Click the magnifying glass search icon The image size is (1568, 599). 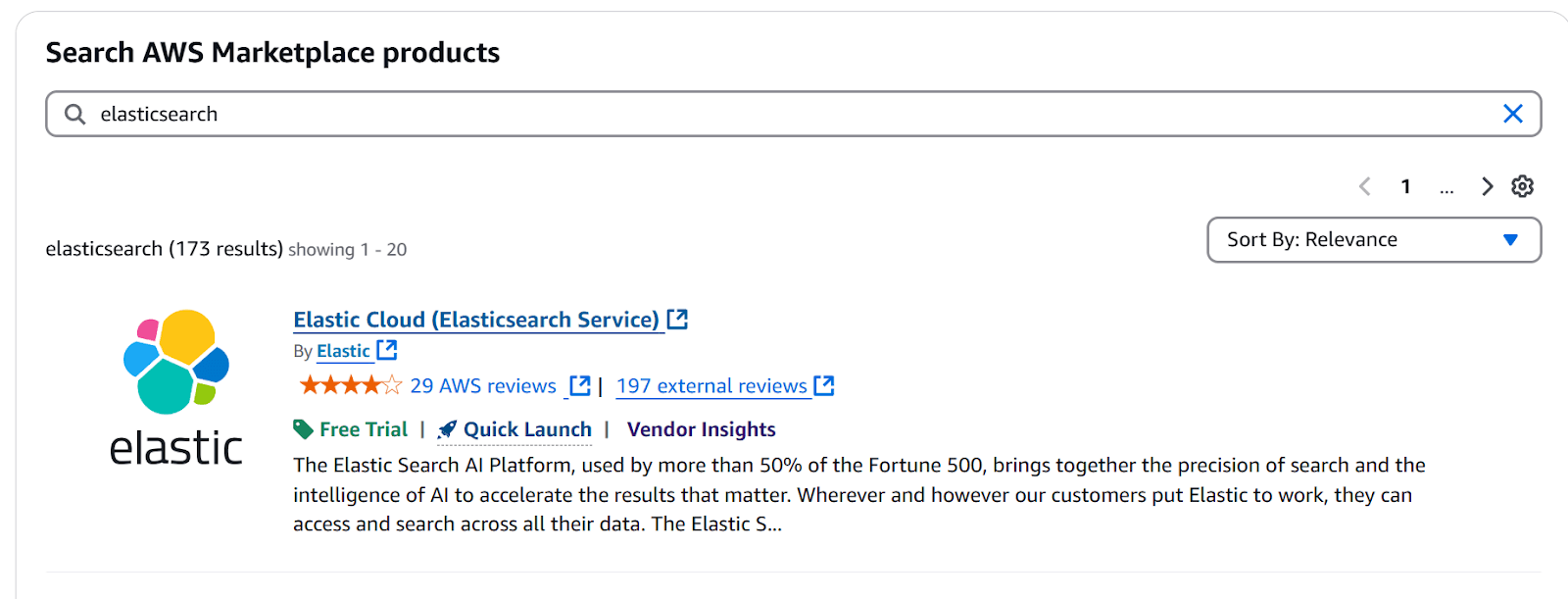(x=74, y=115)
